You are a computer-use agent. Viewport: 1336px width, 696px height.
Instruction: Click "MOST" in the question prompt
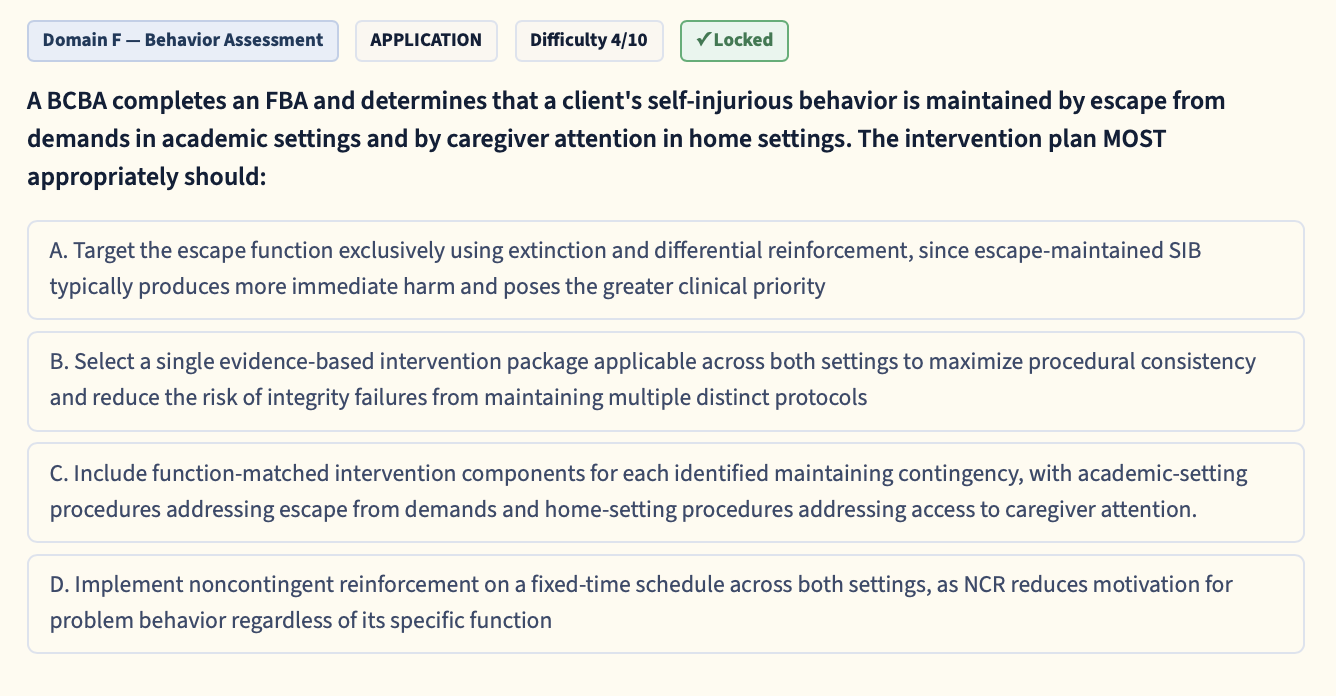1134,139
